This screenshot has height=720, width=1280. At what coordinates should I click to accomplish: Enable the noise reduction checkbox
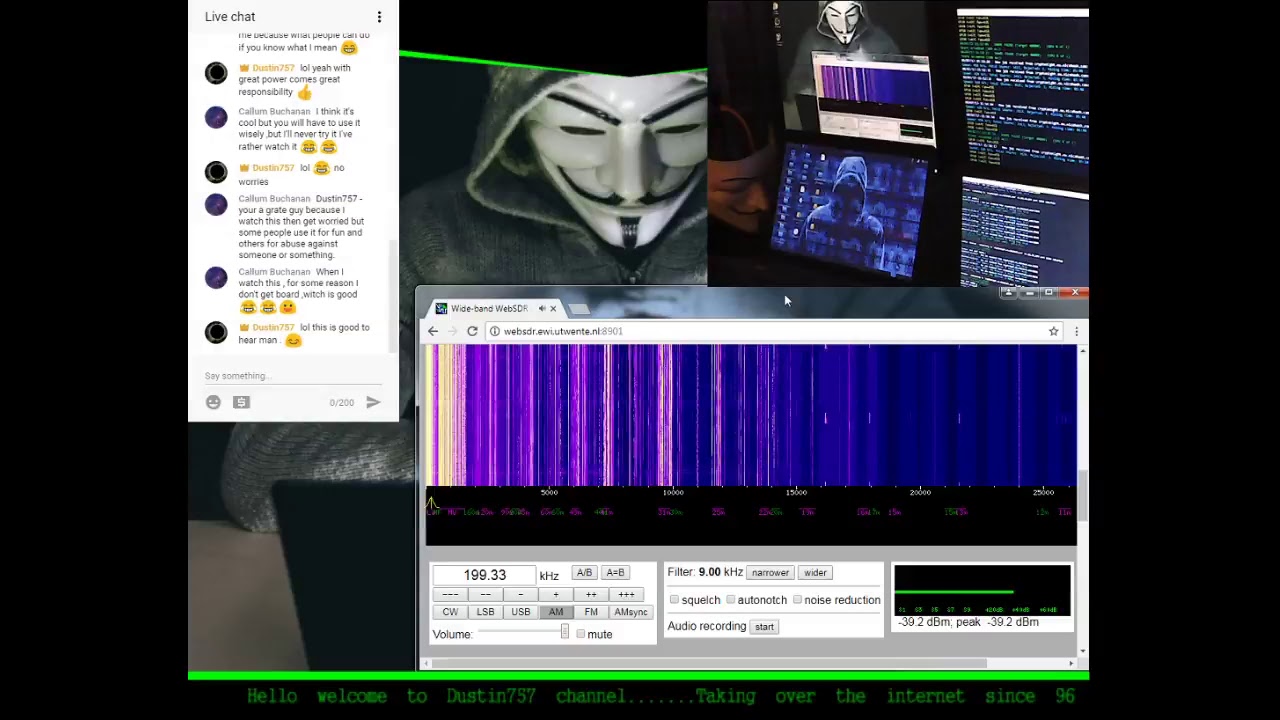pos(797,600)
